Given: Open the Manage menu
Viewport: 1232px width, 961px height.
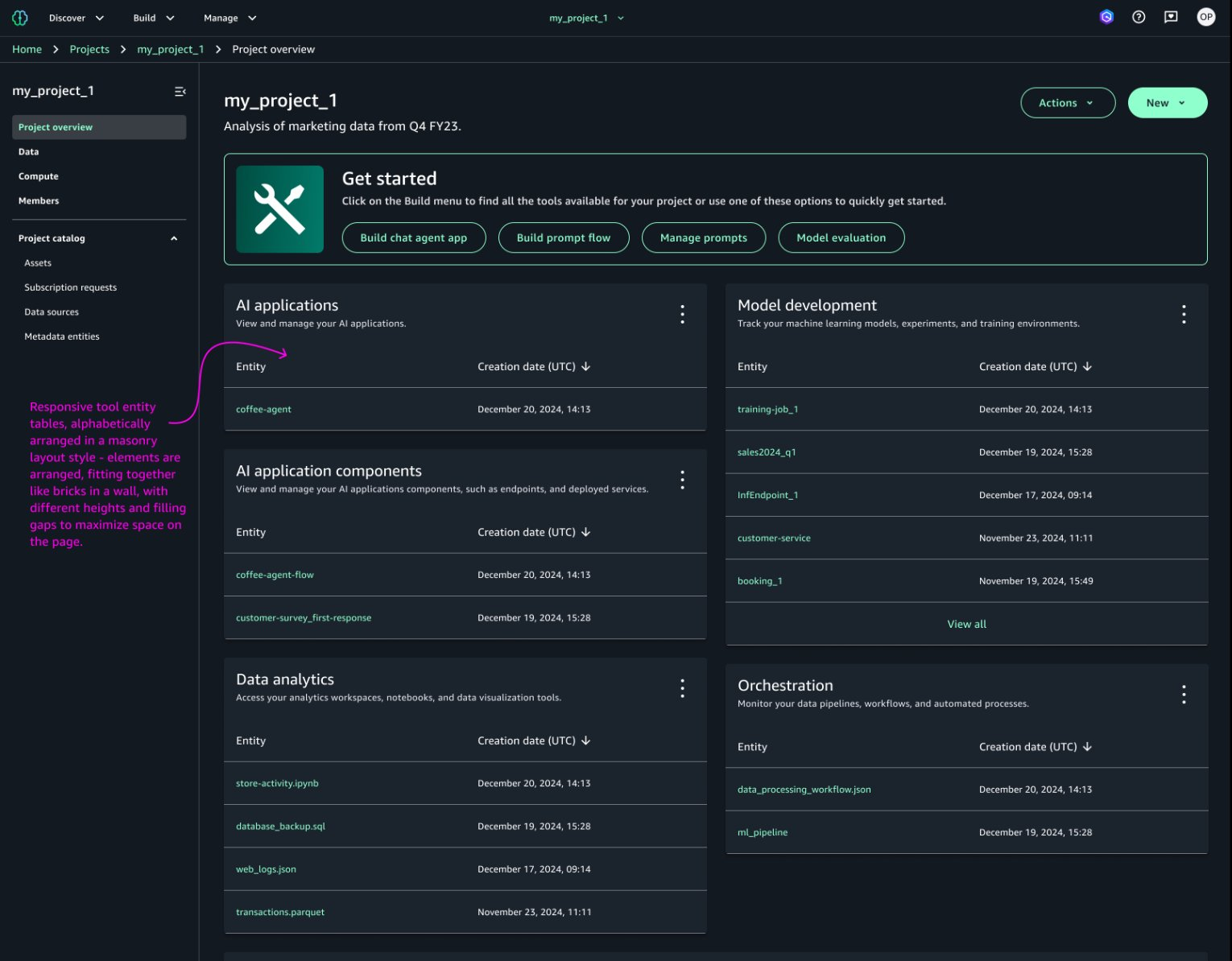Looking at the screenshot, I should (x=229, y=17).
